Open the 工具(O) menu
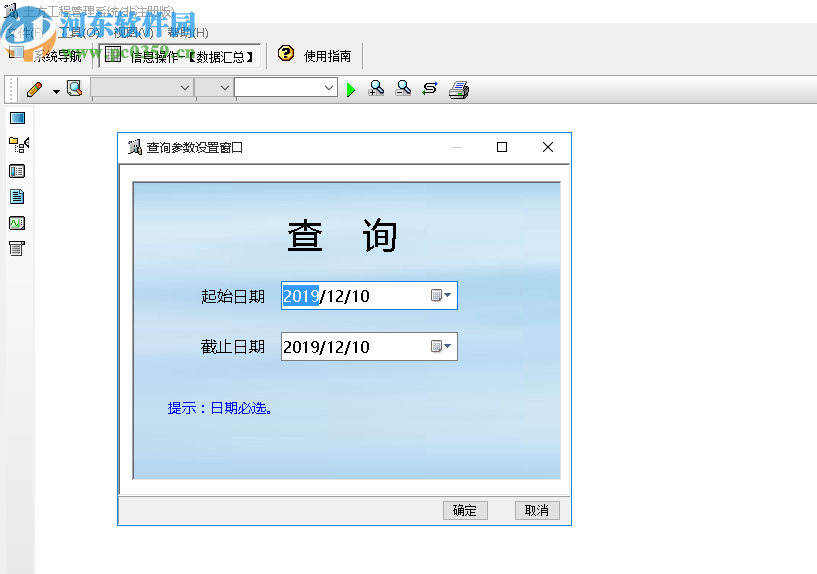The image size is (817, 574). [x=79, y=32]
